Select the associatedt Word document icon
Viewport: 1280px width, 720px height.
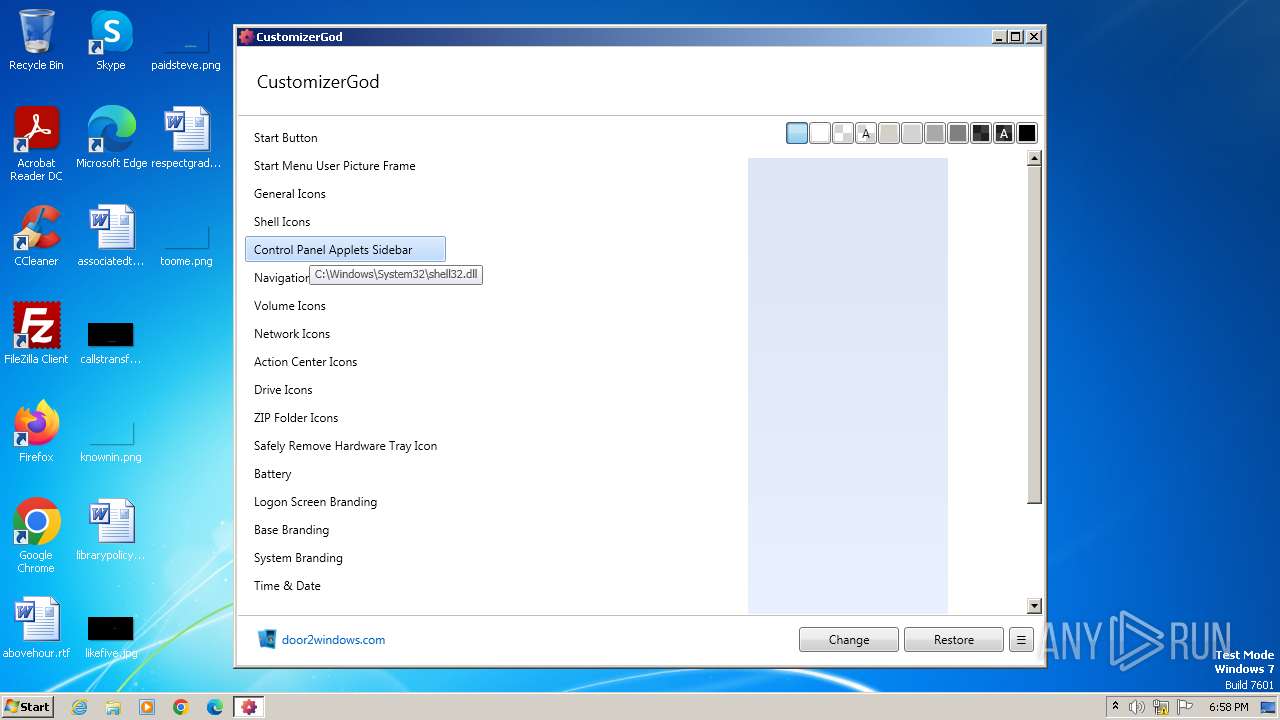[x=111, y=235]
